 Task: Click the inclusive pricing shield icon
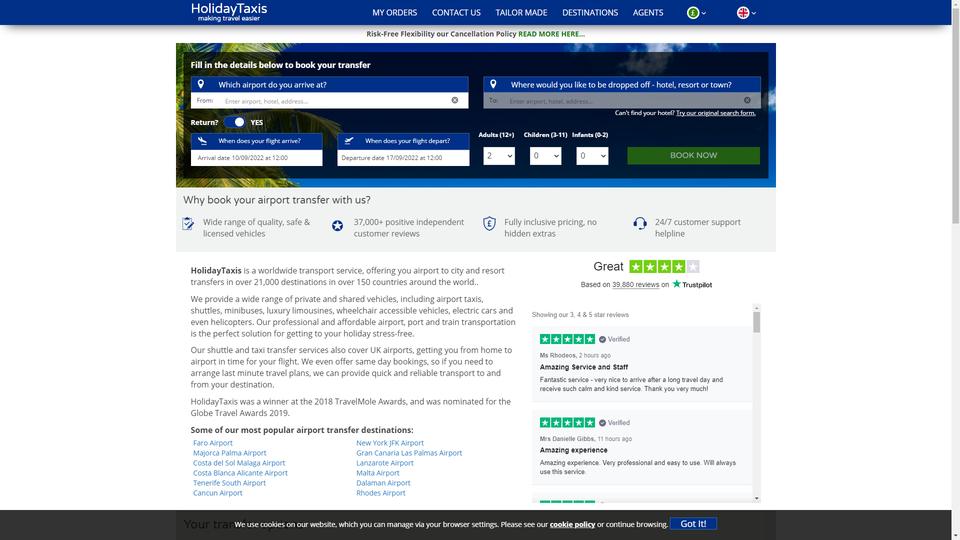coord(489,224)
